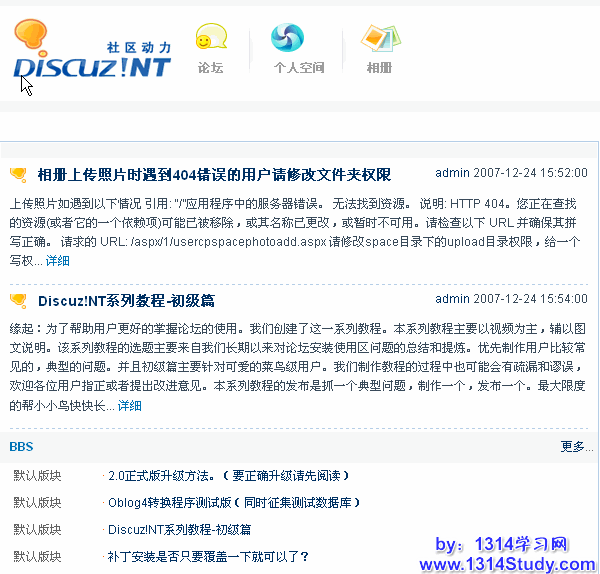
Task: Open the Discuz!NT系列教程-初级篇 thread in BBS list
Action: tap(179, 529)
